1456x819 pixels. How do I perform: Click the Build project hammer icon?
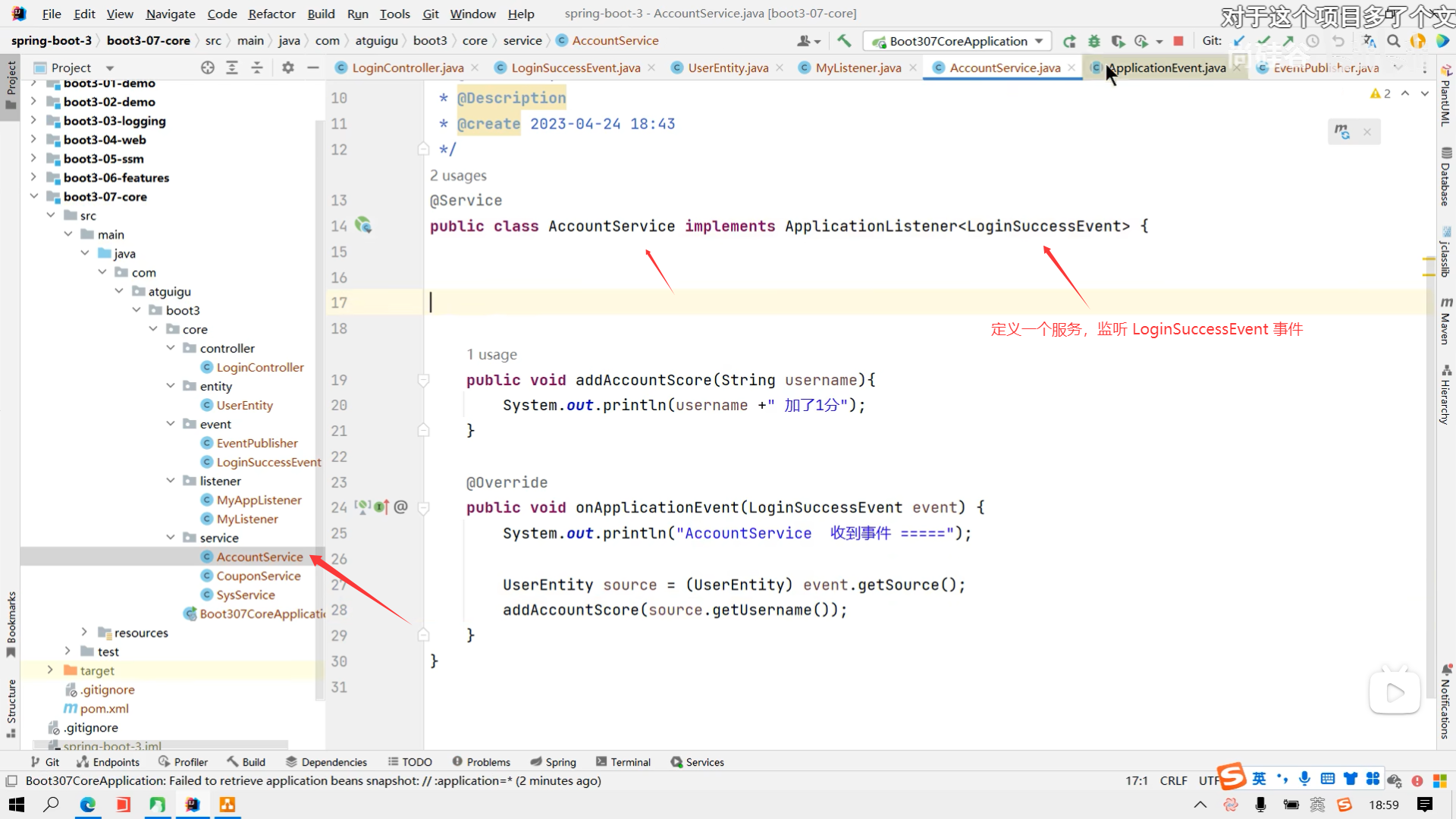[x=844, y=41]
